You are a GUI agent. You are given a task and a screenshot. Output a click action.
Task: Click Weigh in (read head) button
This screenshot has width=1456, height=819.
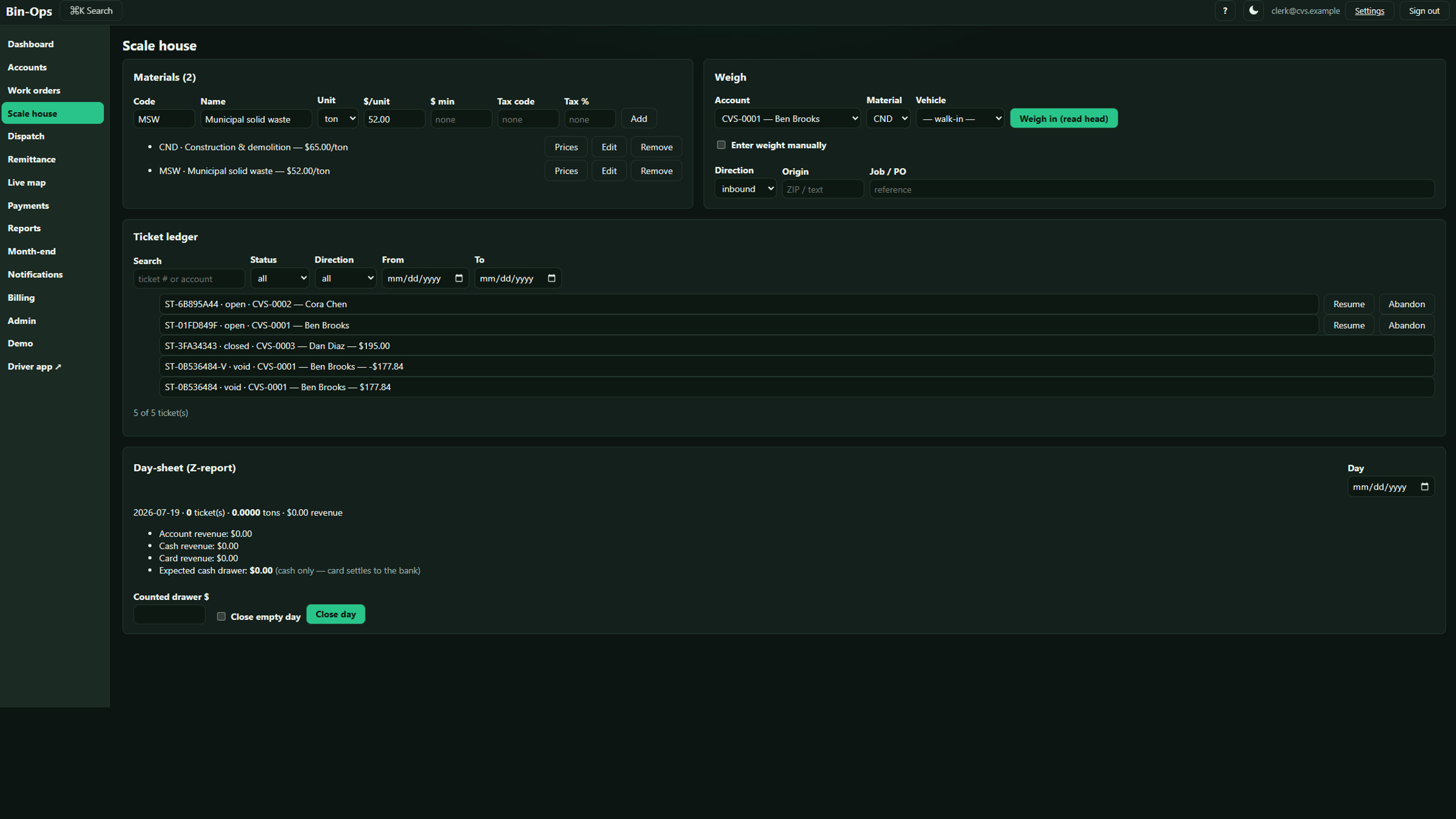(x=1063, y=119)
